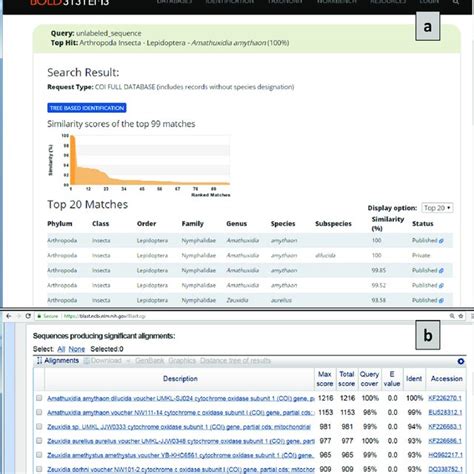
Task: View secure connection lock info
Action: click(x=39, y=316)
